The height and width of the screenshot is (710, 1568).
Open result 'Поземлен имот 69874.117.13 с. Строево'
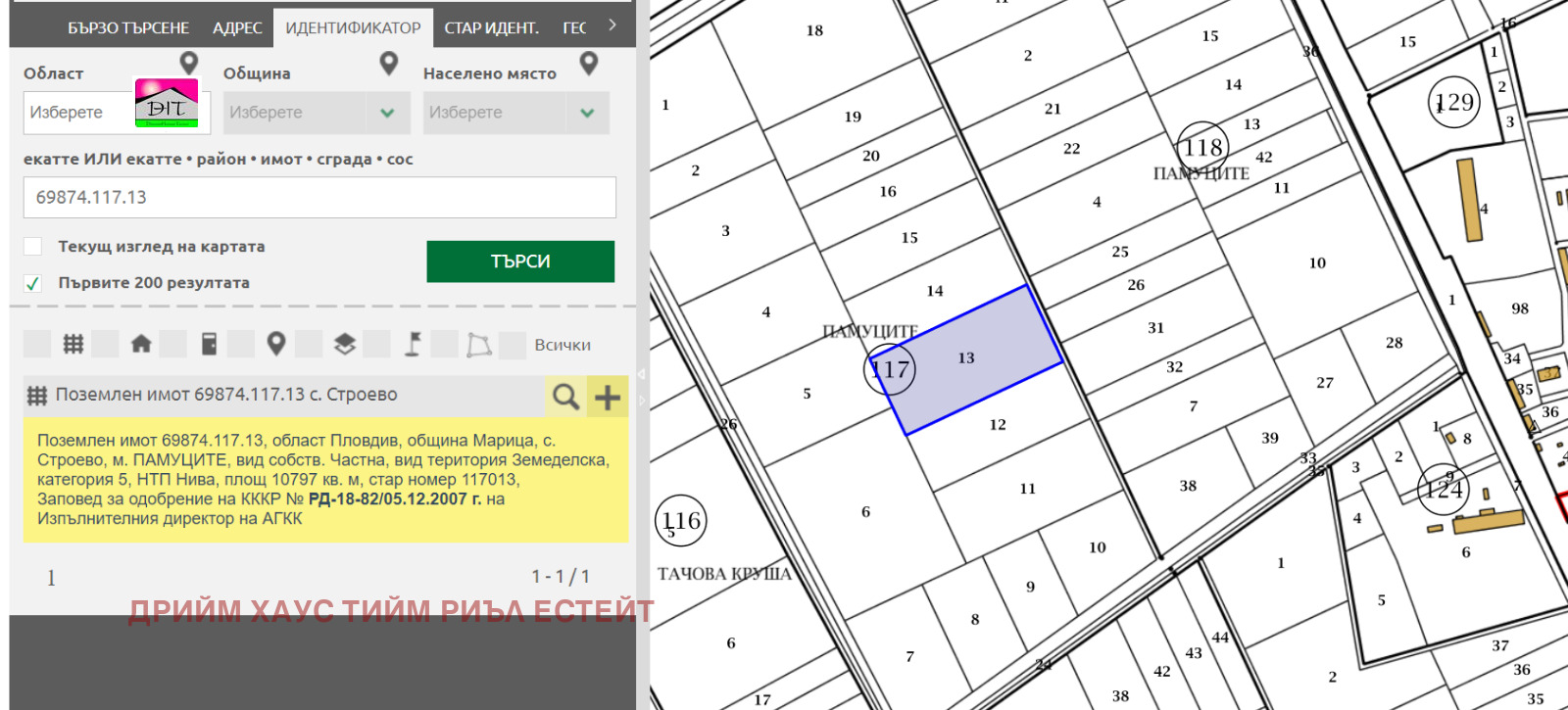tap(226, 395)
